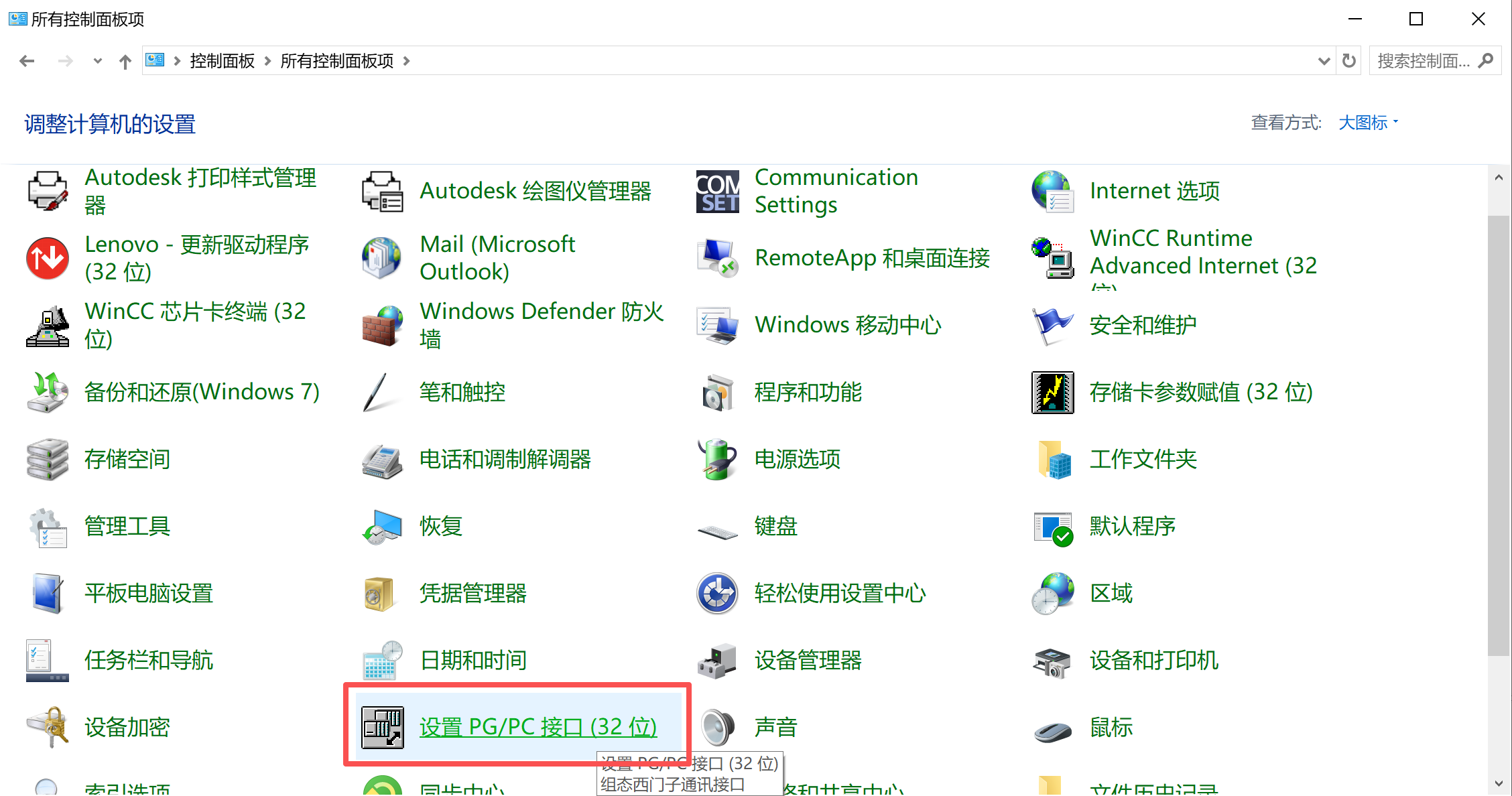The image size is (1512, 796).
Task: Expand chevron after 所有控制面板项 breadcrumb
Action: (x=406, y=61)
